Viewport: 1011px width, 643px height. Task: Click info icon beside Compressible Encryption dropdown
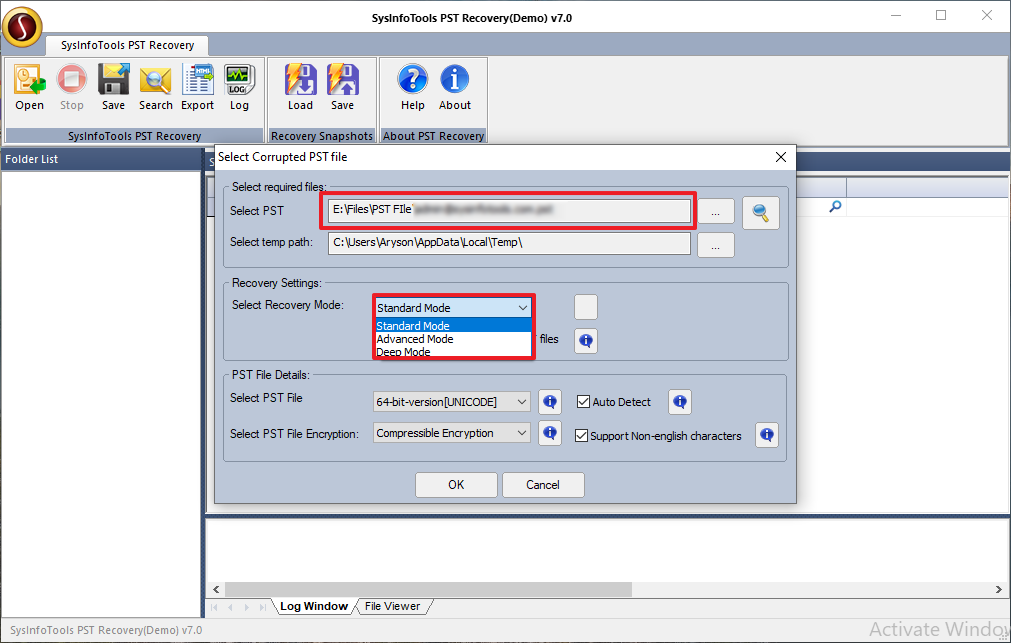click(550, 433)
